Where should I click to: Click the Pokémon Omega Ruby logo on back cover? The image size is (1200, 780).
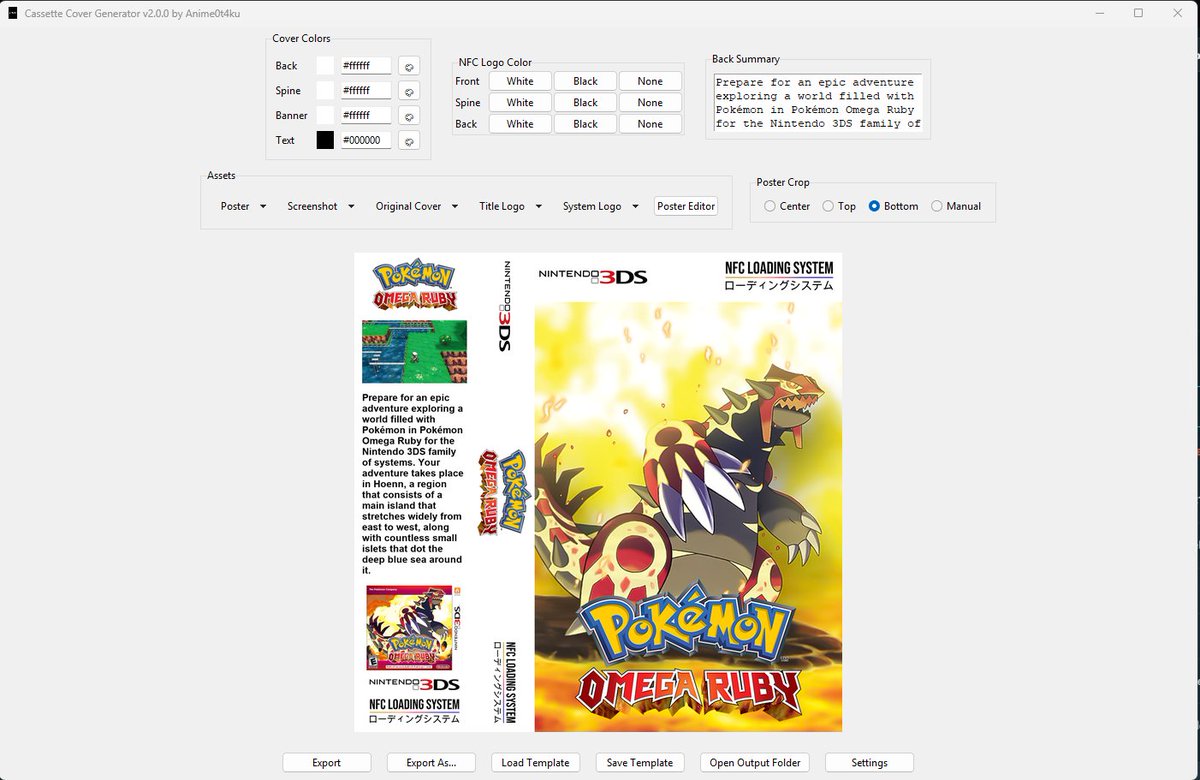coord(414,286)
